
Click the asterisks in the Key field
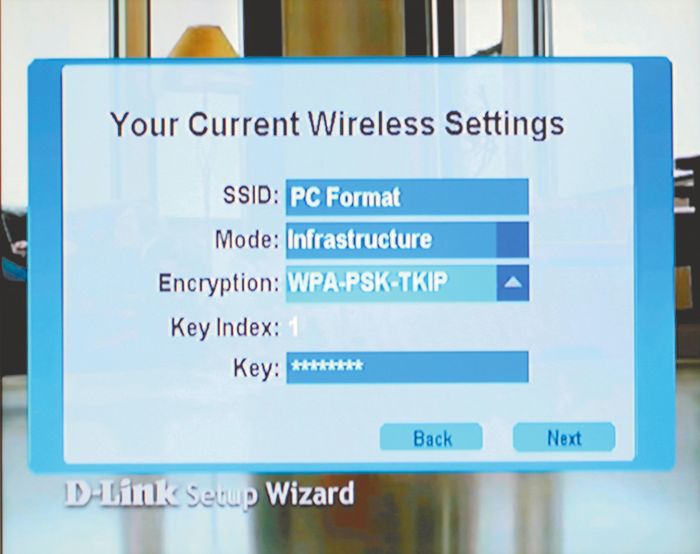(327, 366)
